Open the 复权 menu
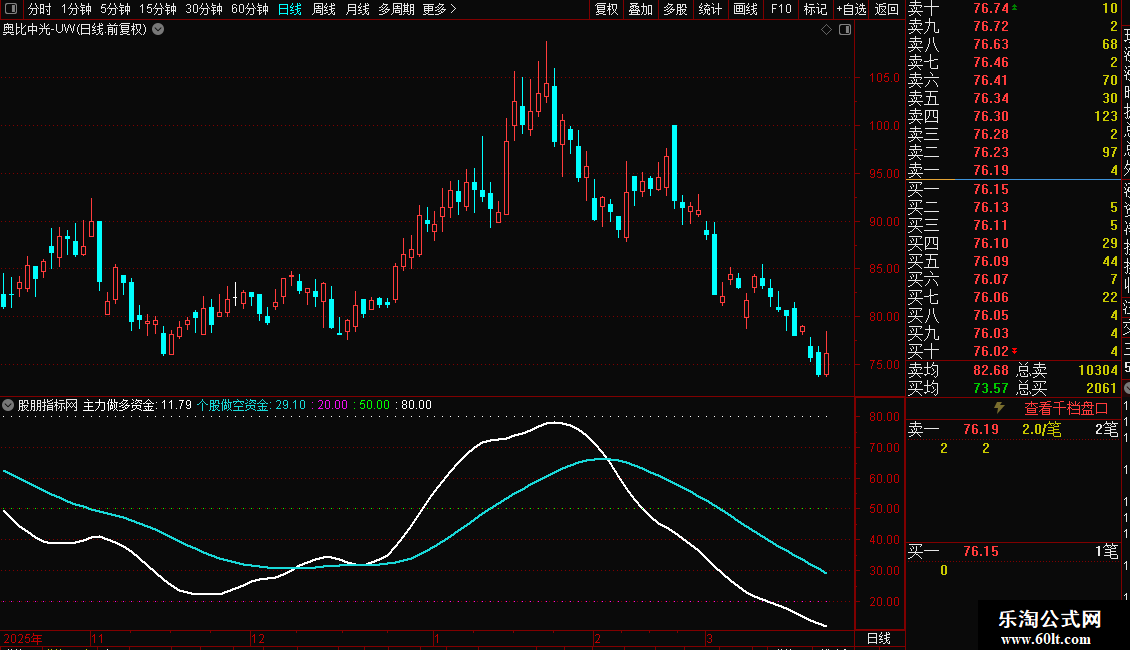The image size is (1130, 650). tap(607, 9)
